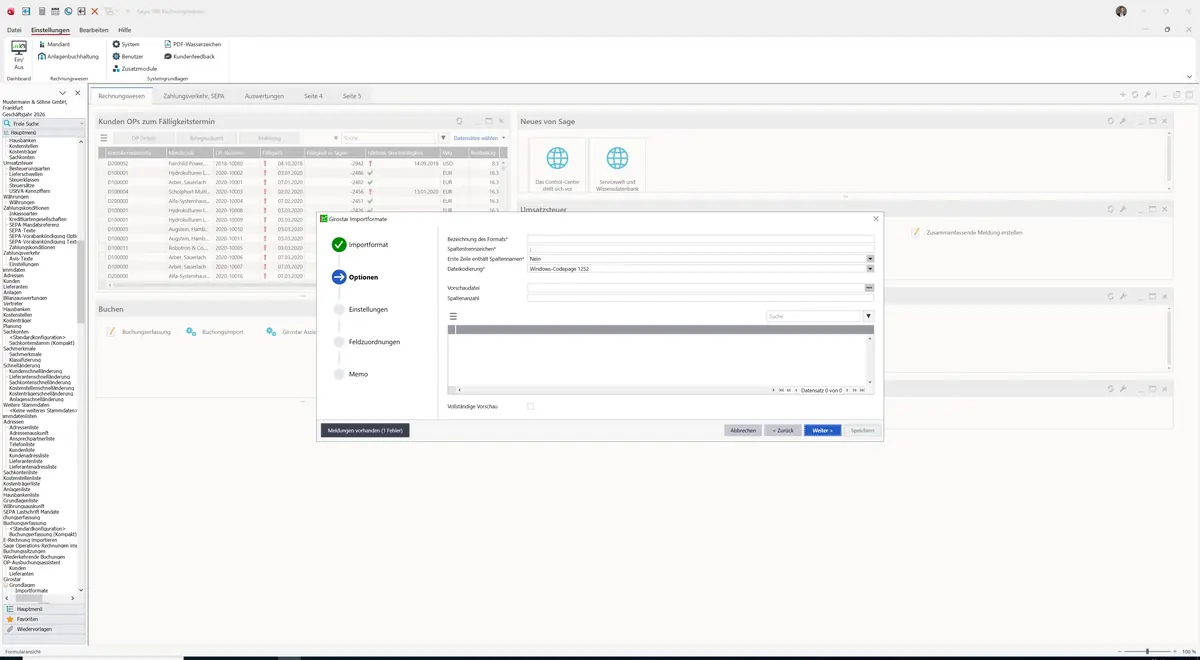Switch to the Auswertungen tab
The width and height of the screenshot is (1200, 660).
tap(264, 96)
